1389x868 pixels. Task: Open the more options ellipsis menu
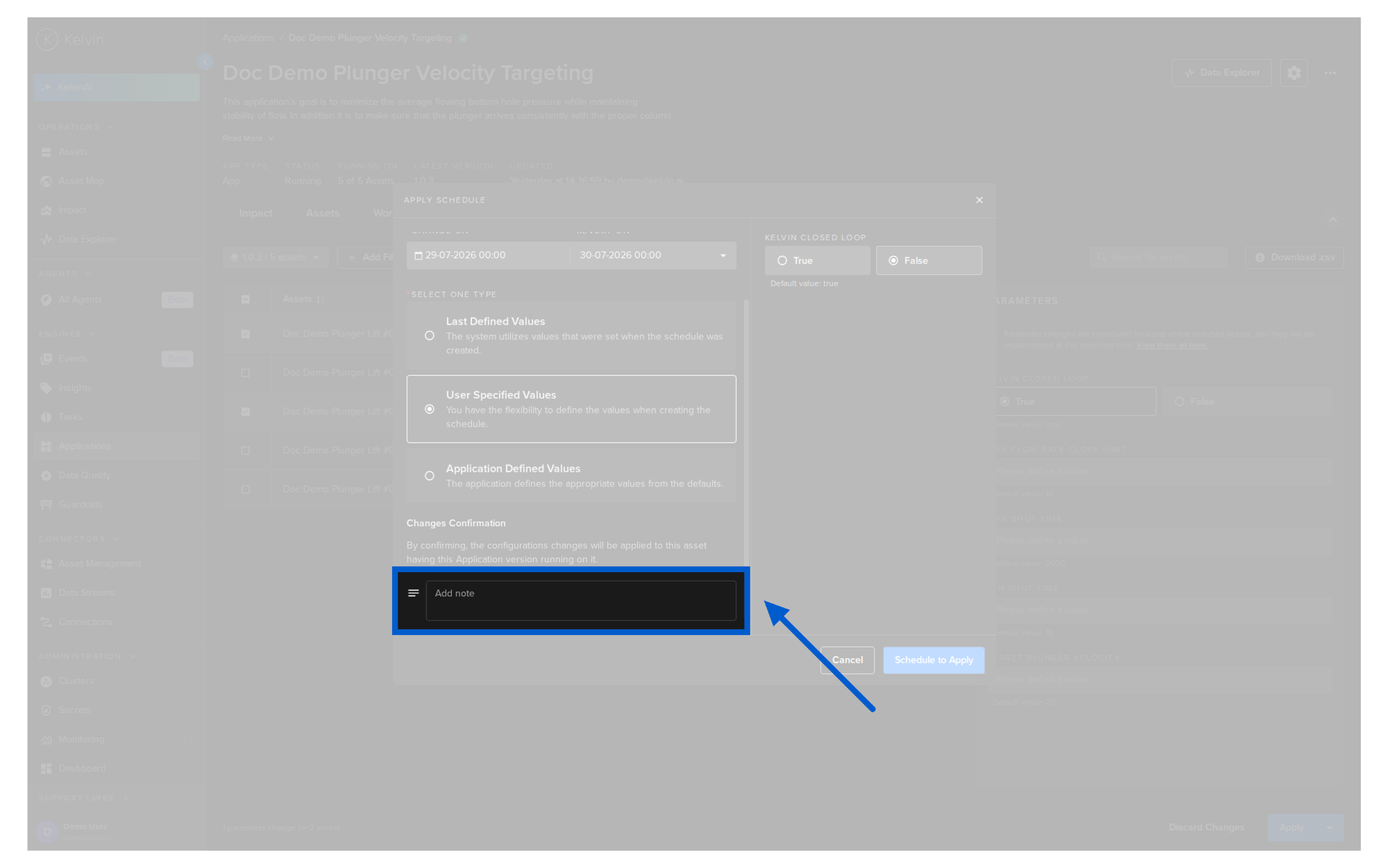pos(1330,73)
